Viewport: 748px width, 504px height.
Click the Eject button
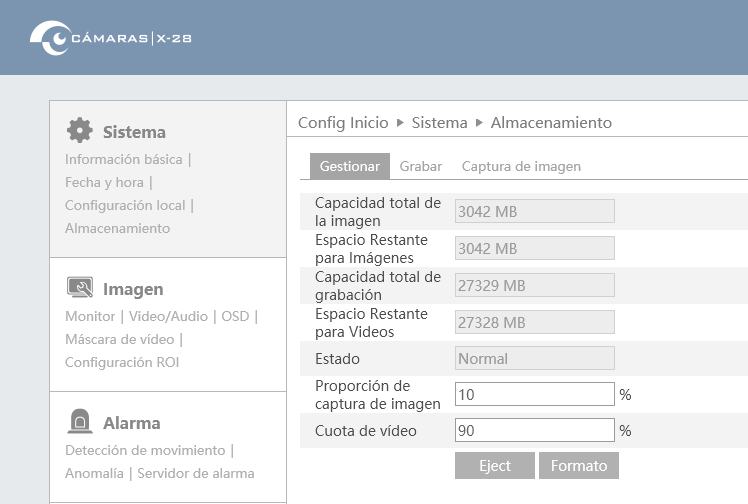pos(495,465)
